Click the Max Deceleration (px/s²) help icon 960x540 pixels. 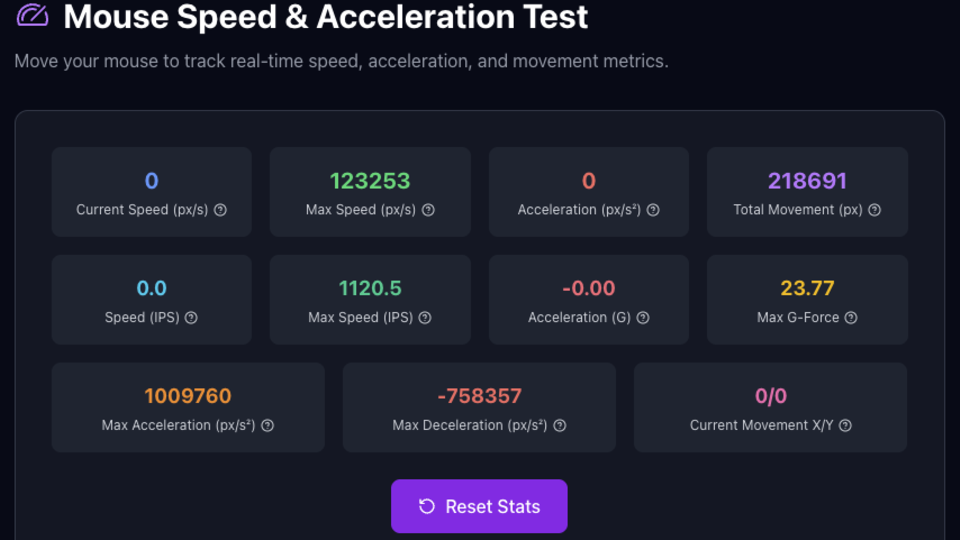[560, 425]
